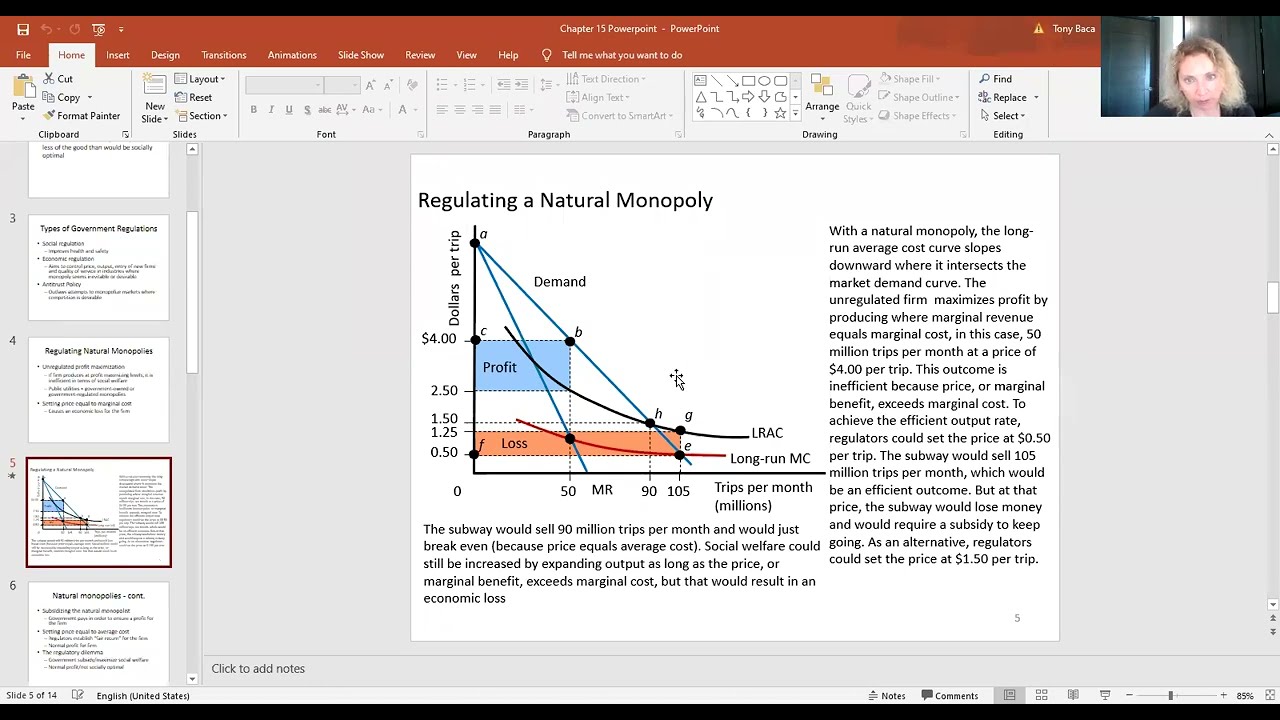Open the Layout dropdown

pos(200,79)
